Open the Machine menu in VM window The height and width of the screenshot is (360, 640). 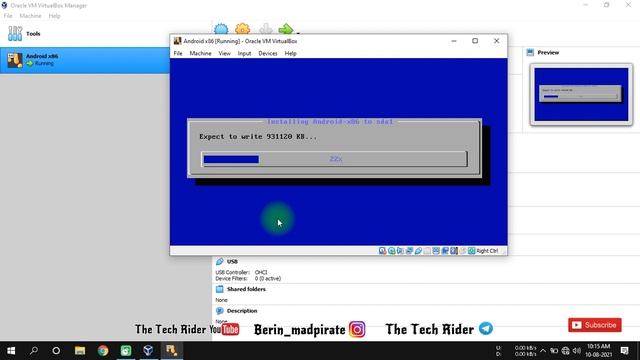click(200, 53)
